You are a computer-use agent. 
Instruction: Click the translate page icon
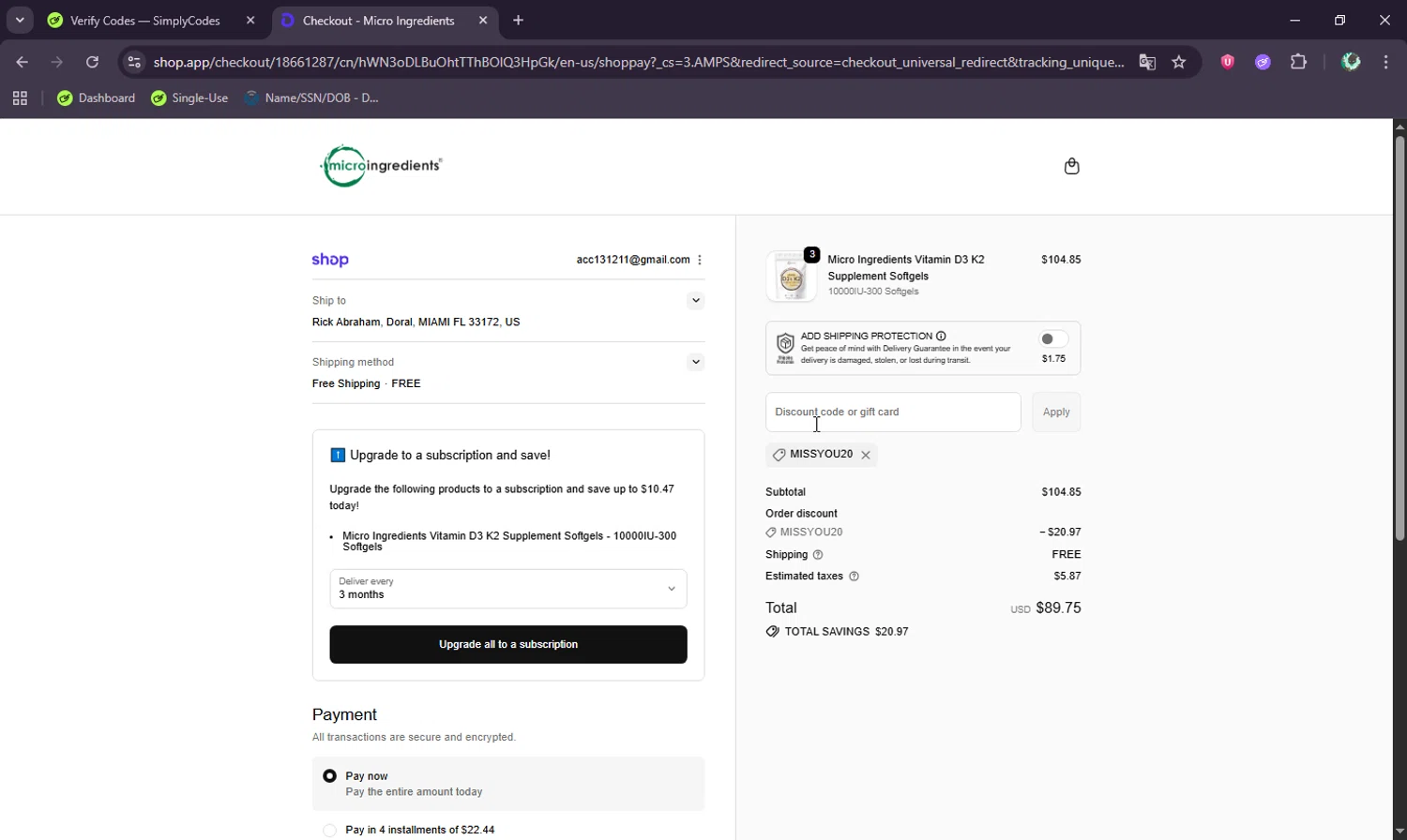coord(1147,62)
